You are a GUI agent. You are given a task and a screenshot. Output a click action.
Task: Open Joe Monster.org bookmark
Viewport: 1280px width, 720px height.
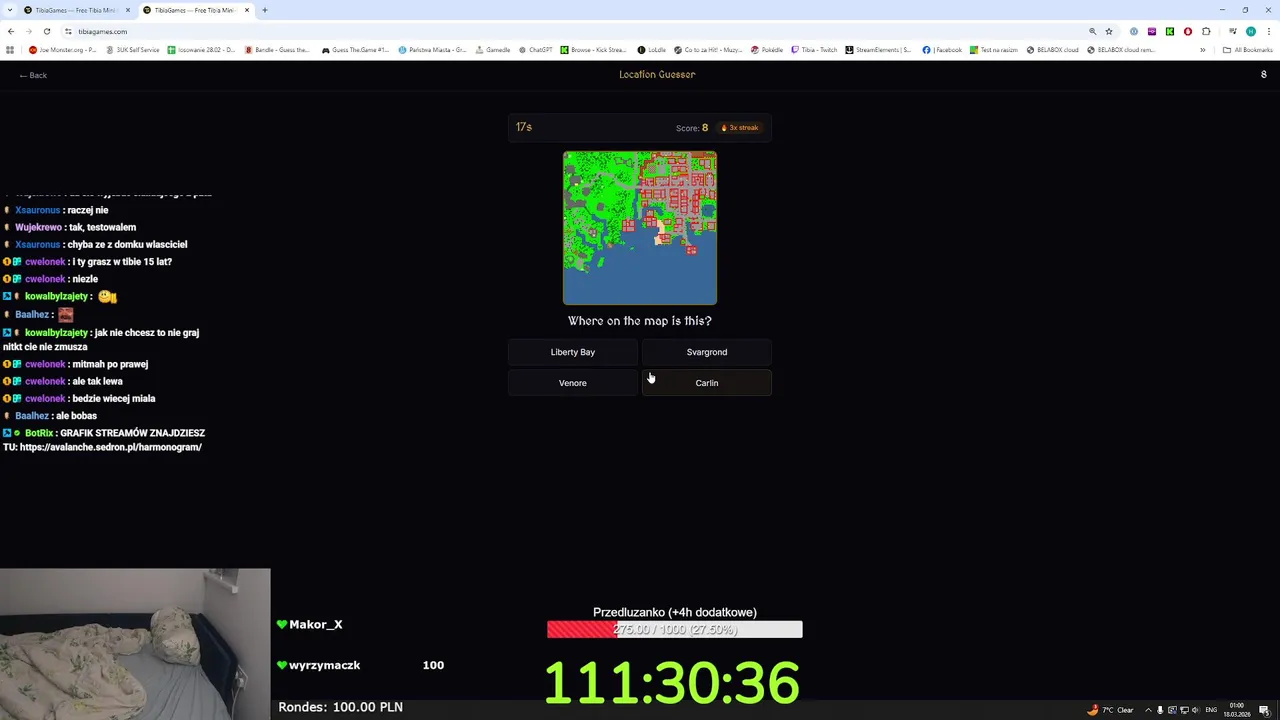(x=62, y=50)
